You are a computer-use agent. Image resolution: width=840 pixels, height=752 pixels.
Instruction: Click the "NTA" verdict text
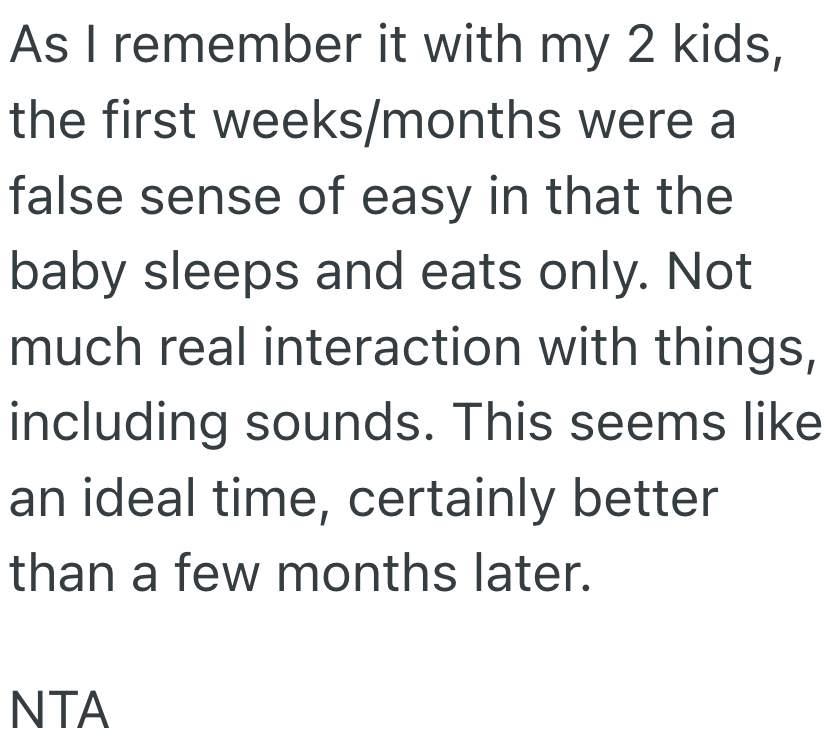59,712
